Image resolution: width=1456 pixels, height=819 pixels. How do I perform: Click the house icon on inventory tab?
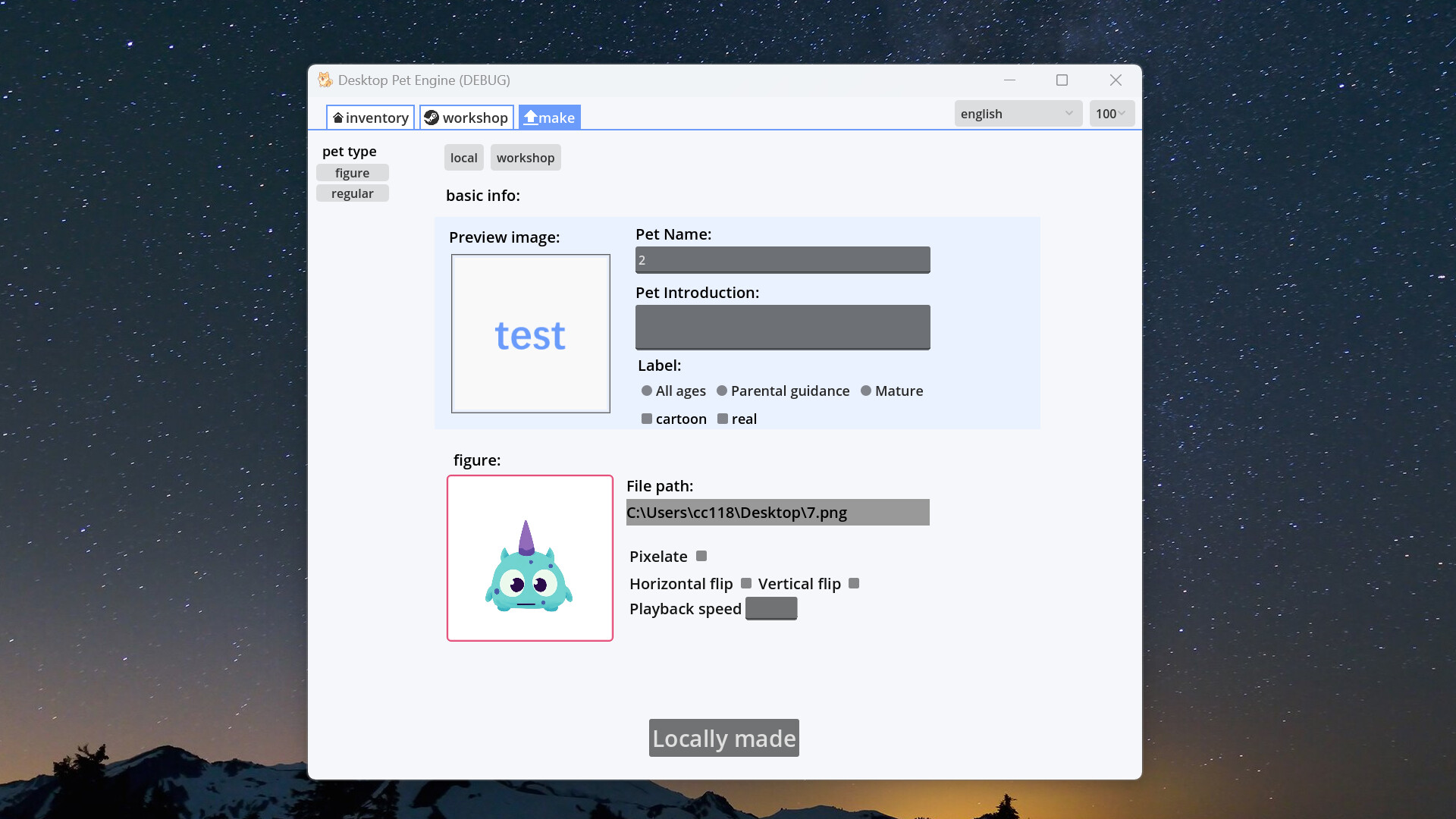[x=339, y=118]
